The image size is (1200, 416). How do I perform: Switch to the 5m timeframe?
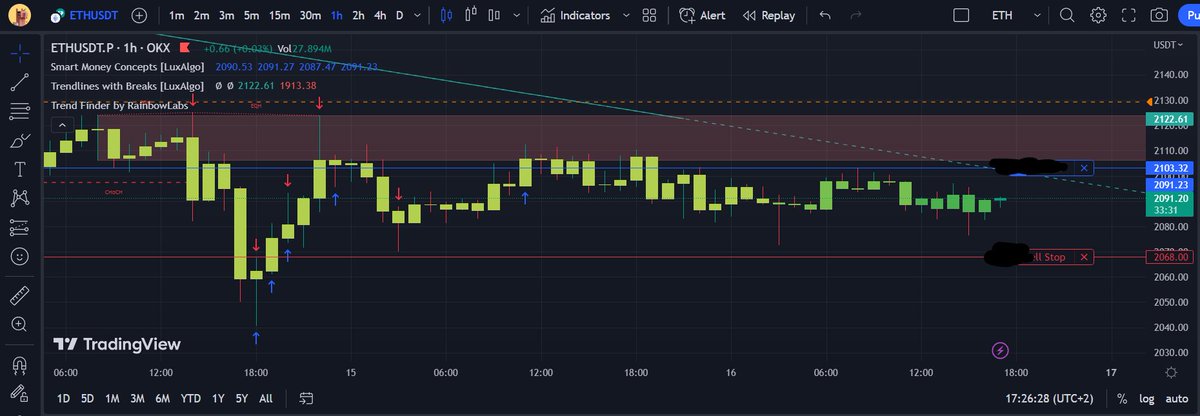click(251, 16)
